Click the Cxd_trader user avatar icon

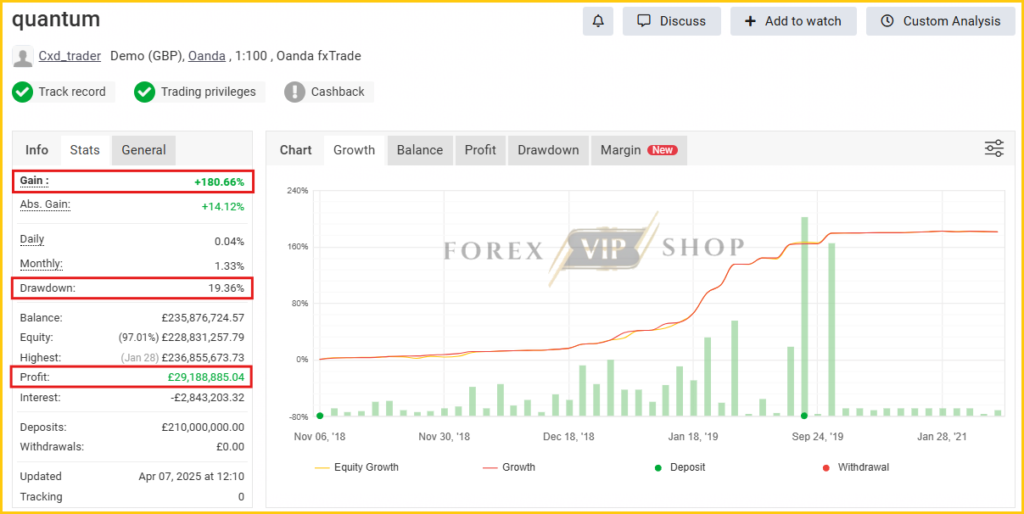click(x=23, y=57)
